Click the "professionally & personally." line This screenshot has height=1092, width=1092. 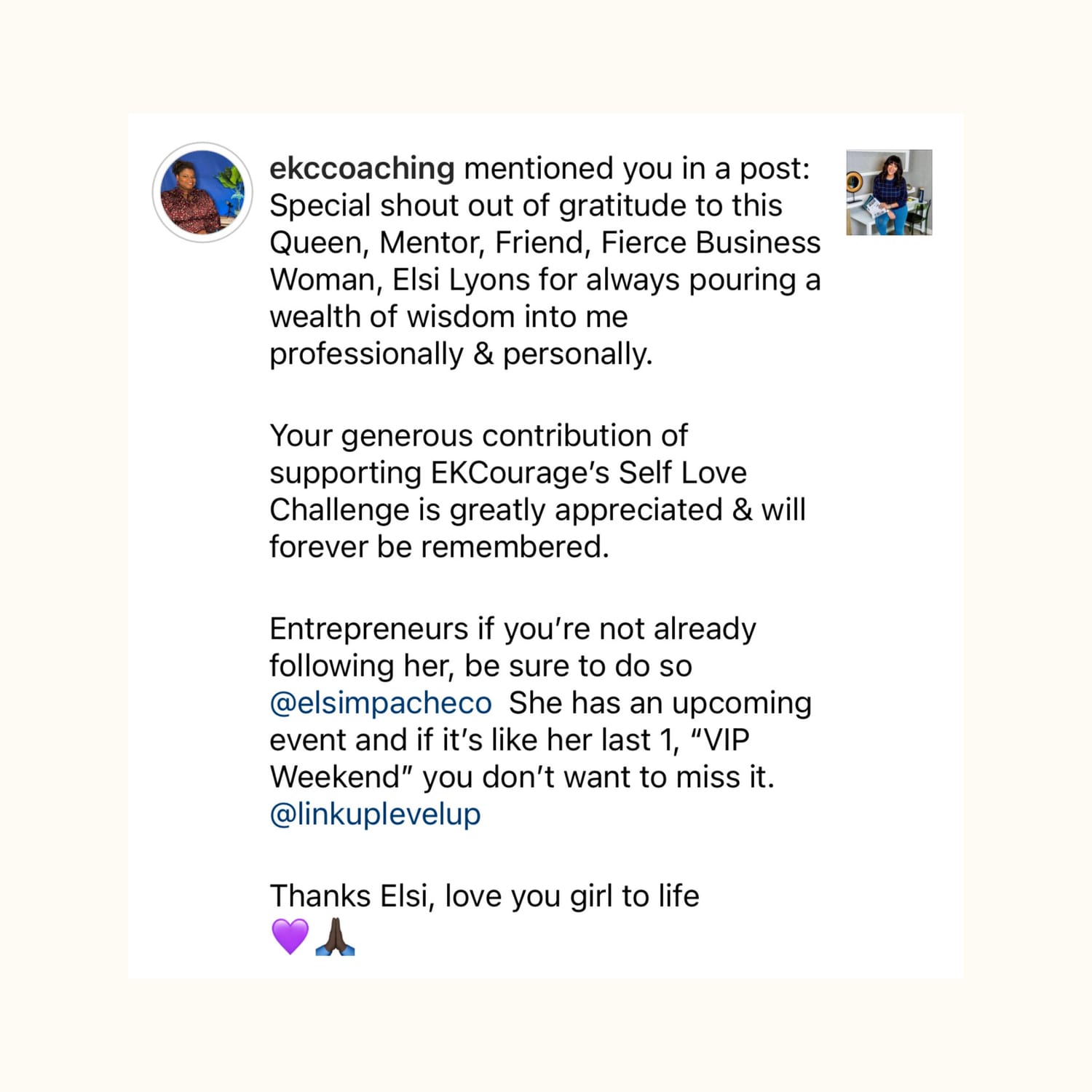pos(461,354)
